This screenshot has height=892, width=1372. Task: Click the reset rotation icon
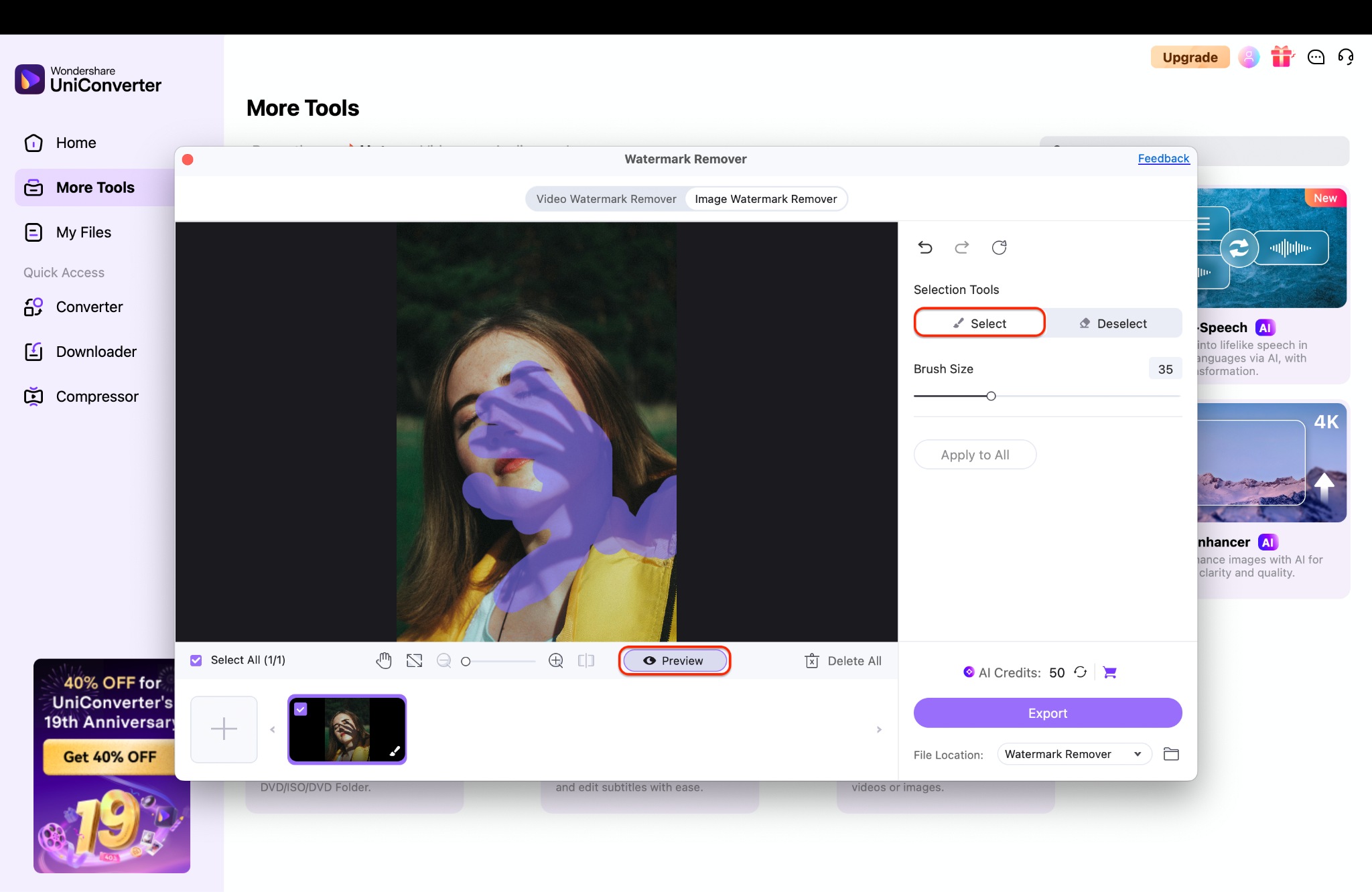point(999,248)
